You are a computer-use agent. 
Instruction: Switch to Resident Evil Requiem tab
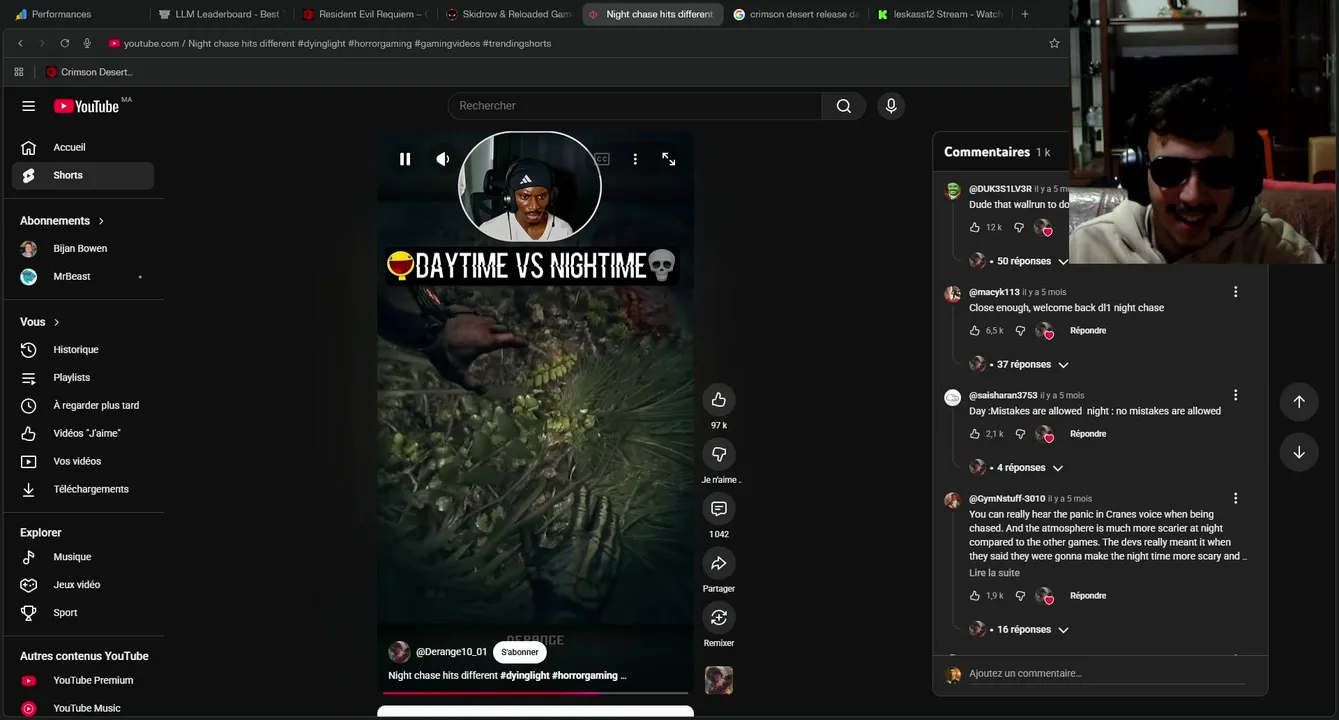364,14
